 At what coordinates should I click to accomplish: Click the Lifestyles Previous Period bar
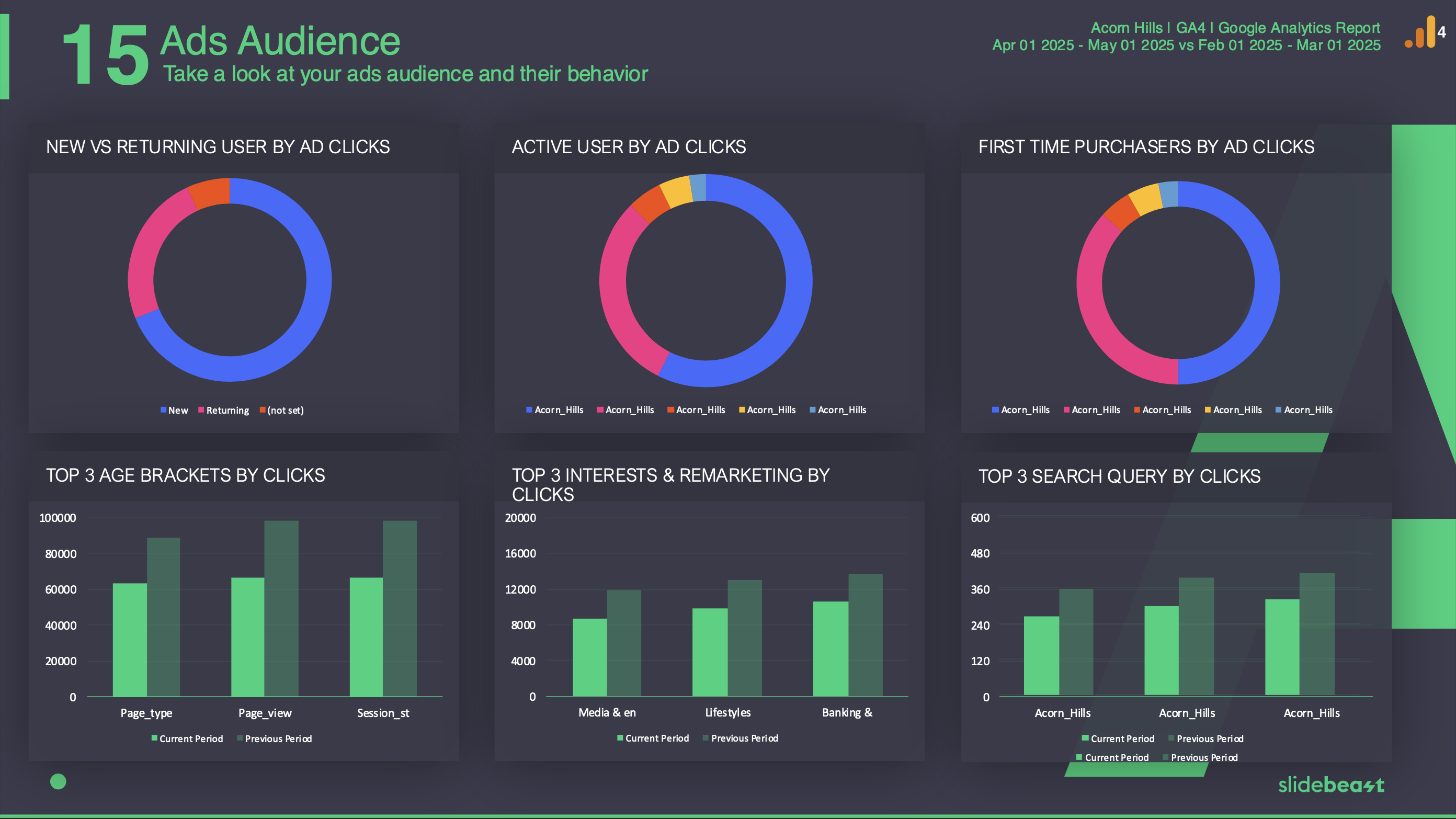744,638
